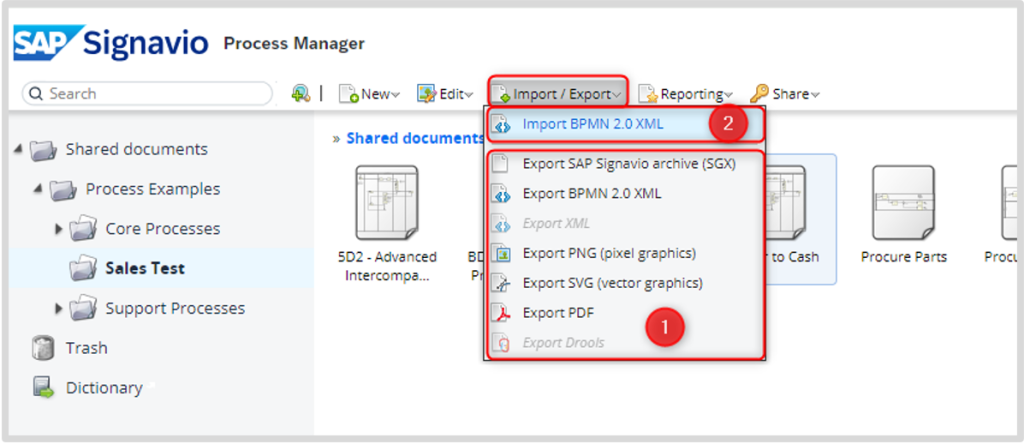Click the Reporting star icon
Image resolution: width=1024 pixels, height=444 pixels.
click(x=648, y=94)
